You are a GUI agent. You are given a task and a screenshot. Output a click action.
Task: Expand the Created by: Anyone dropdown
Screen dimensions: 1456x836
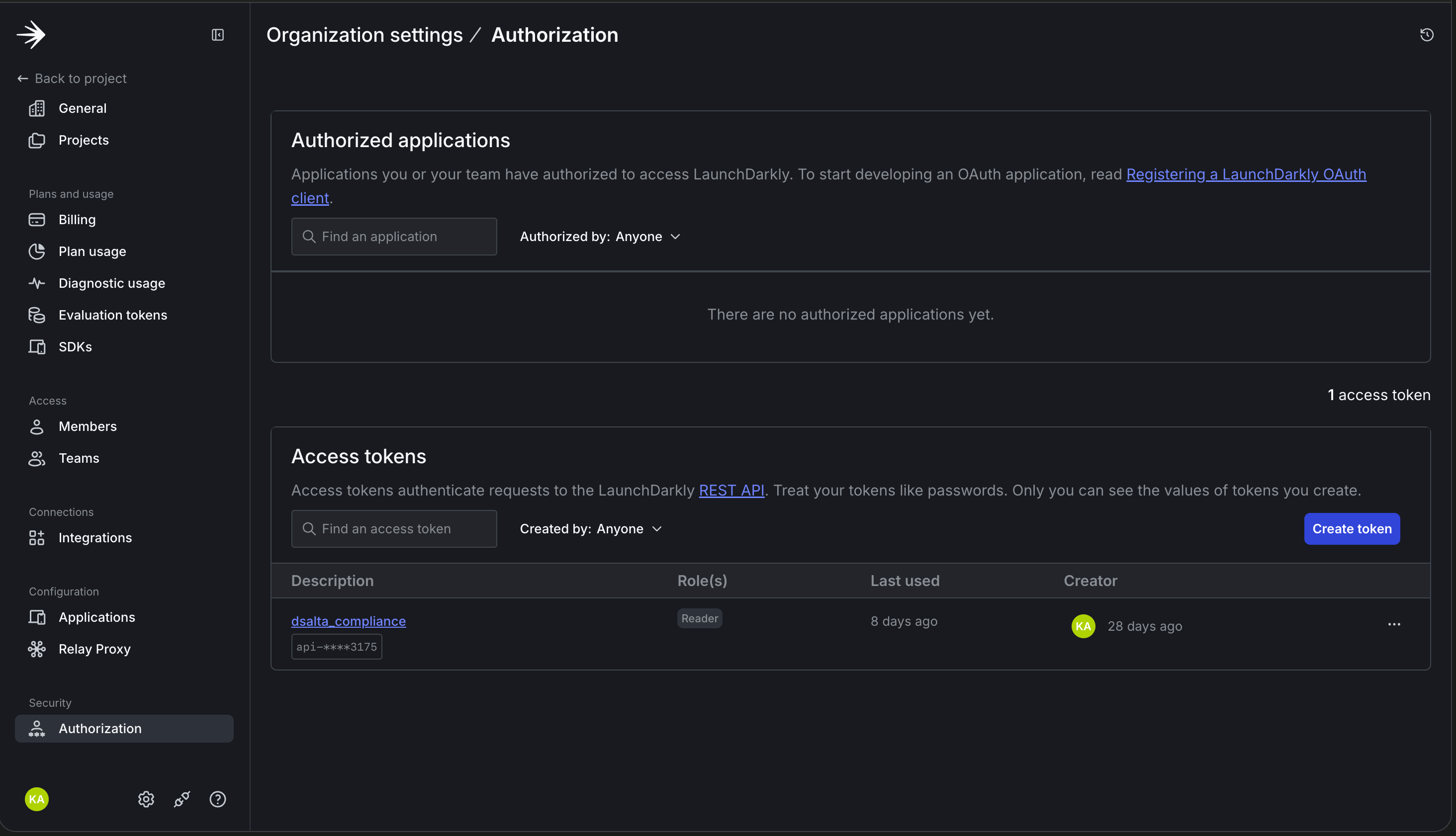point(591,529)
